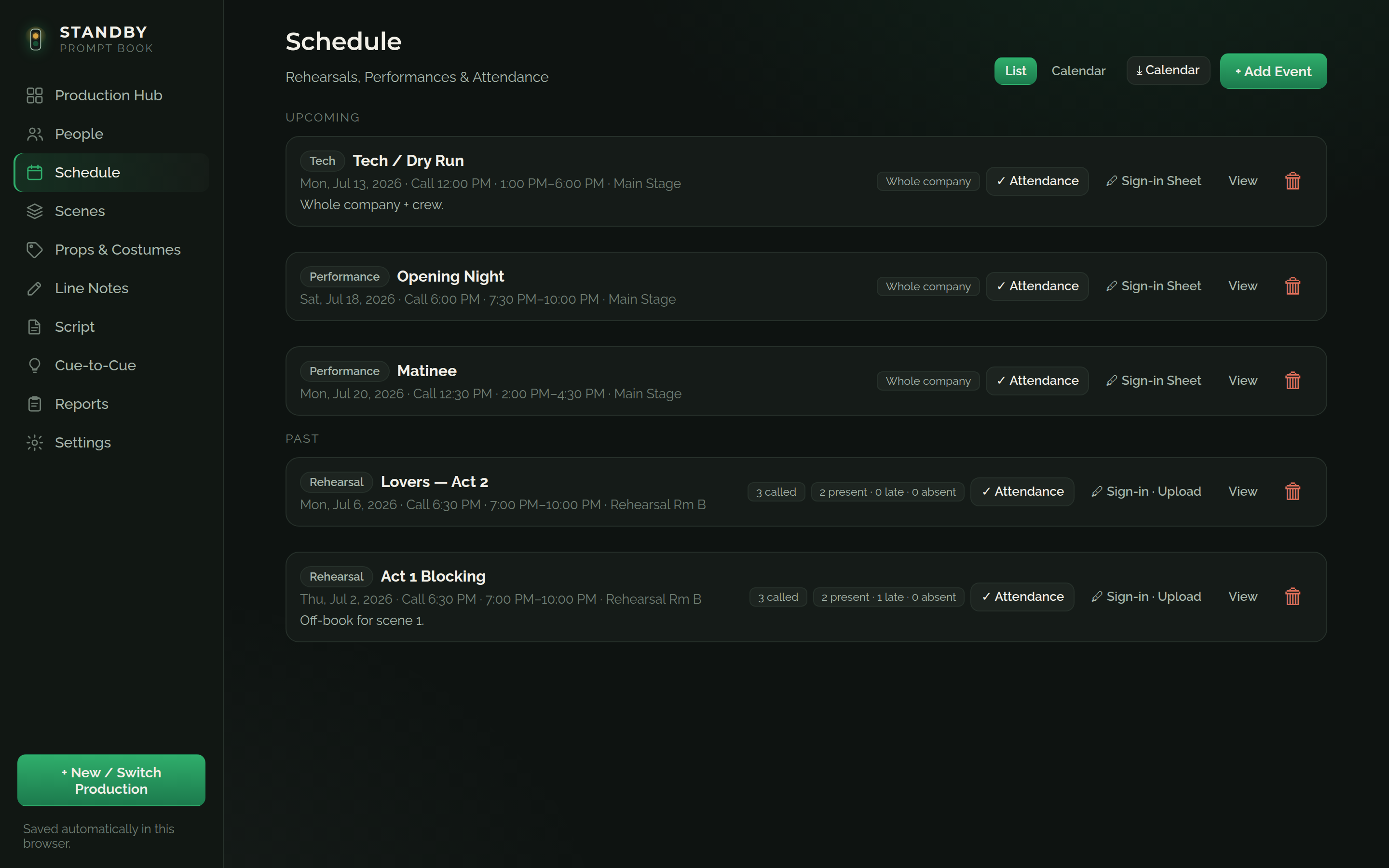Click 'Off-book for scene 1.' note
This screenshot has width=1389, height=868.
(362, 621)
